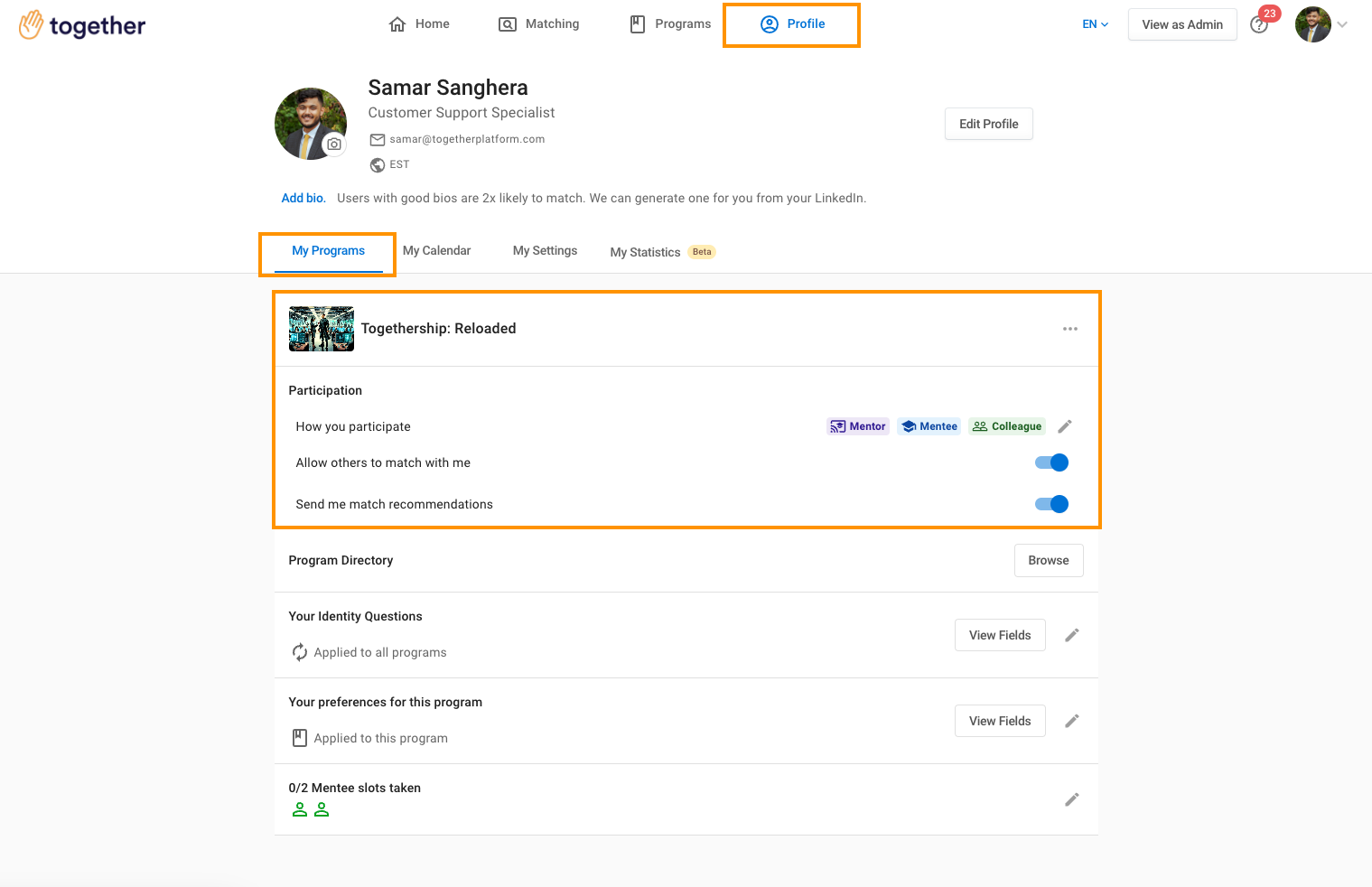Click Customer Support Specialist title text

[x=462, y=113]
